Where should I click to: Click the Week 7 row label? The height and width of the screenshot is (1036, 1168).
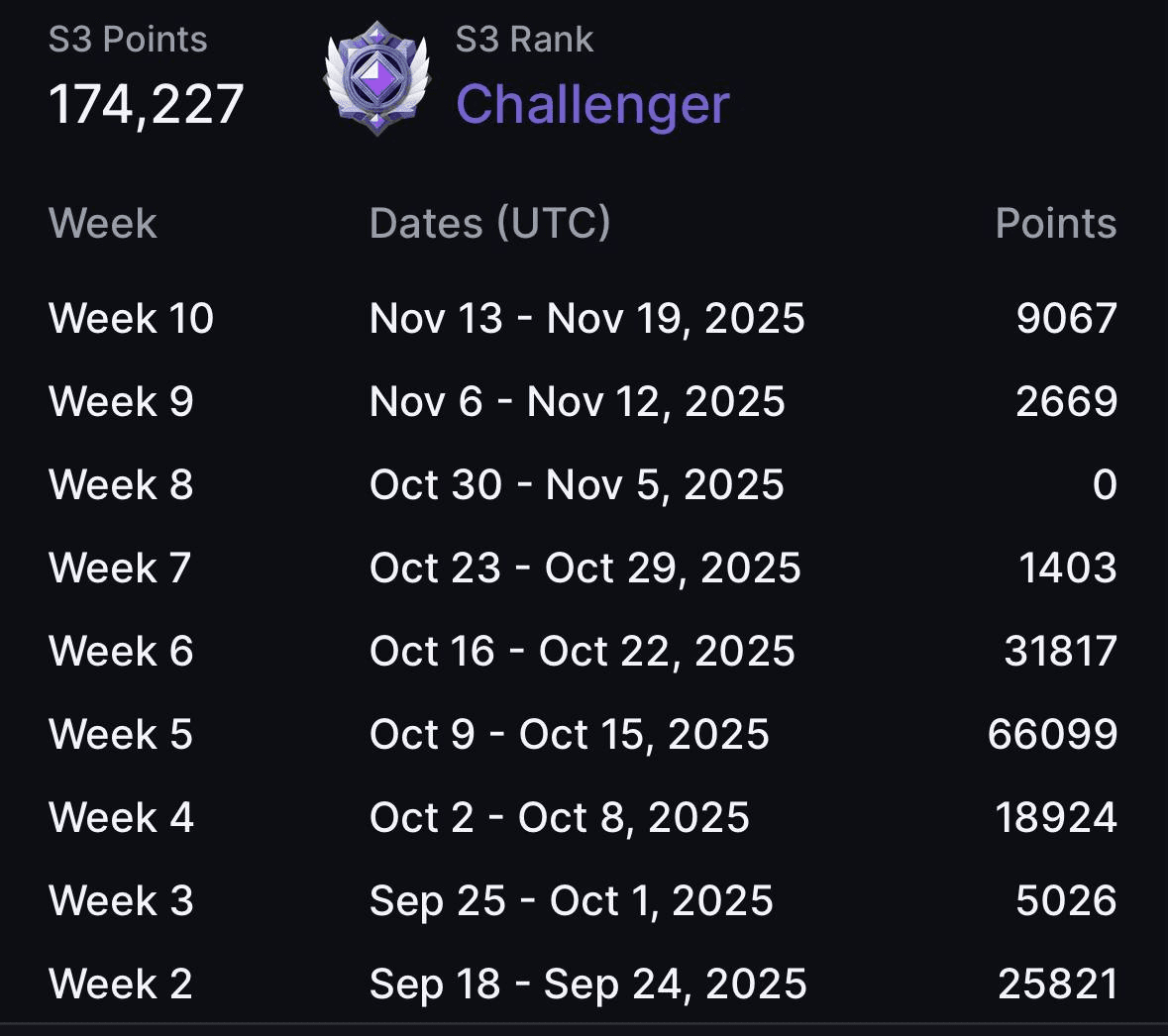120,569
